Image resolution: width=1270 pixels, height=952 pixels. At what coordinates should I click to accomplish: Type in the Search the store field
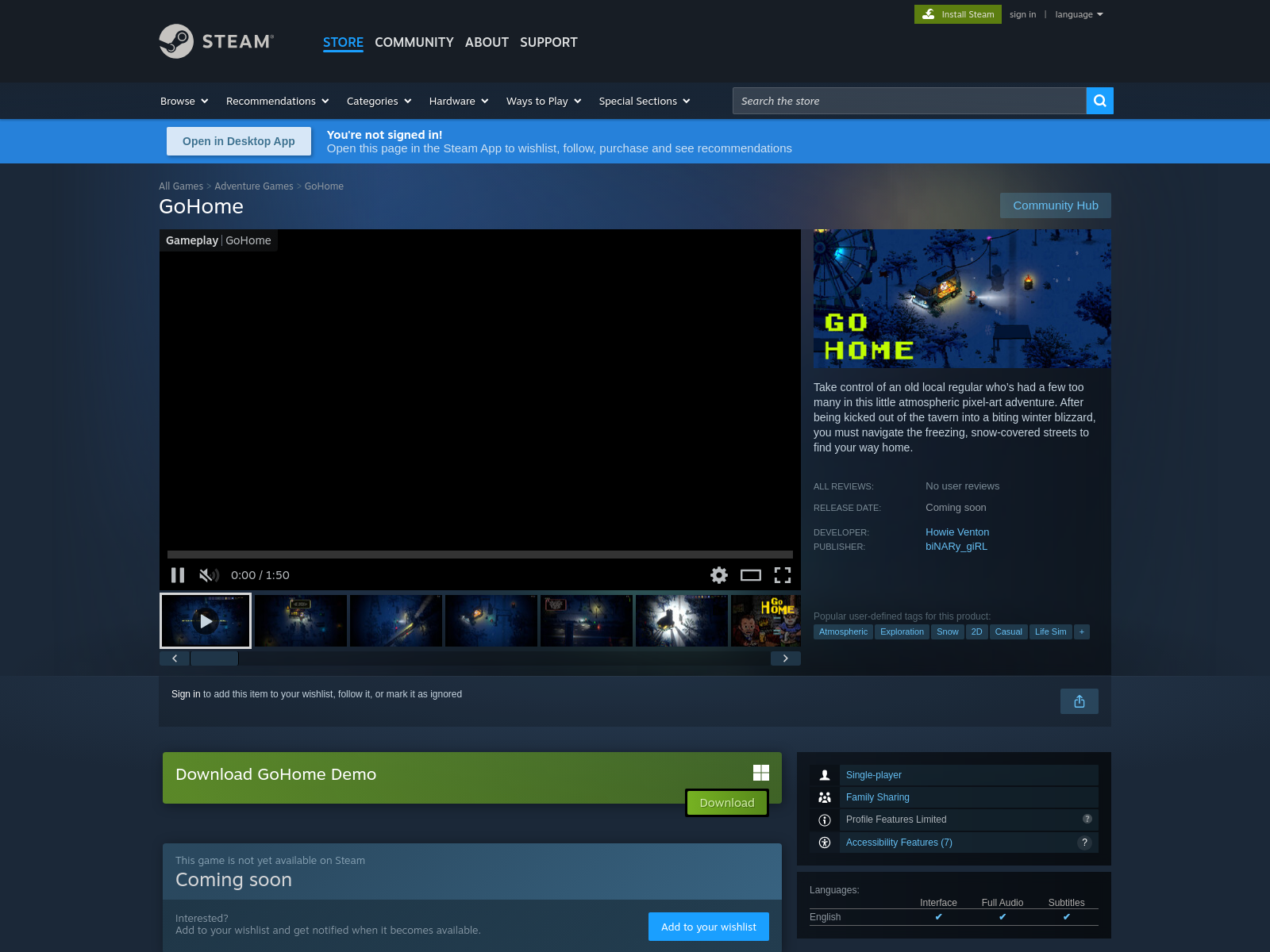pos(909,101)
